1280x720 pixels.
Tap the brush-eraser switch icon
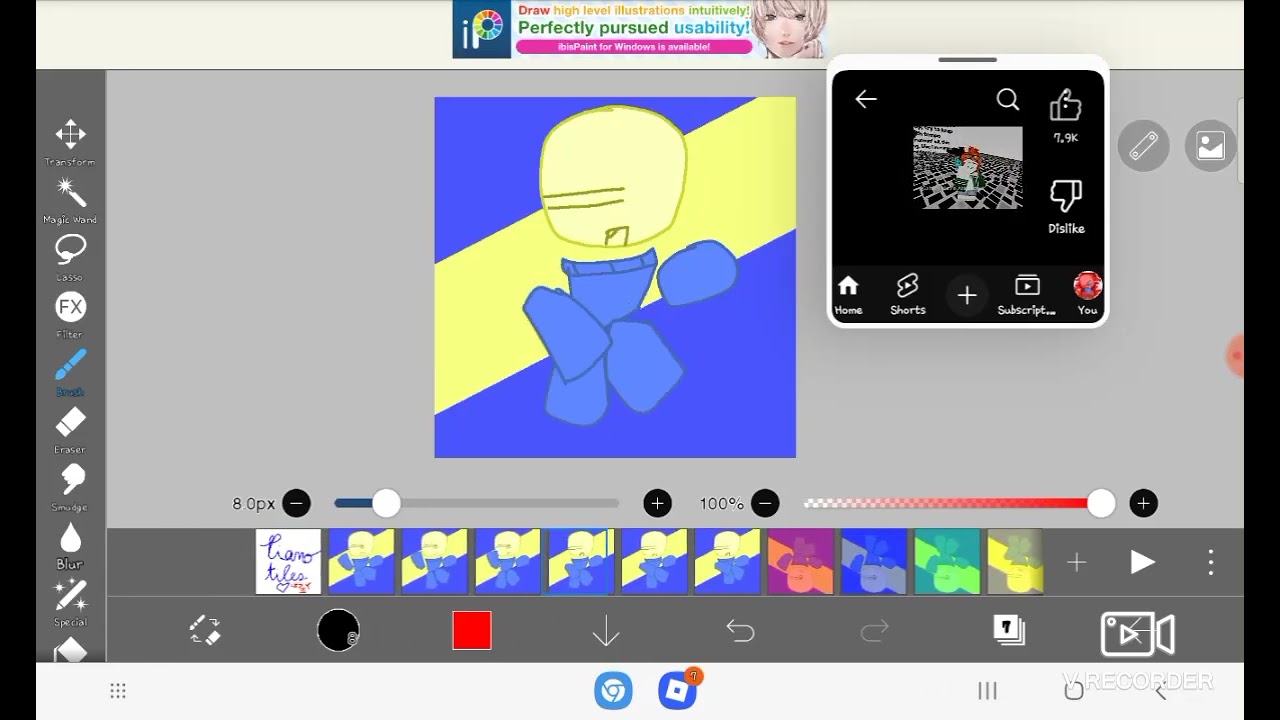coord(205,630)
